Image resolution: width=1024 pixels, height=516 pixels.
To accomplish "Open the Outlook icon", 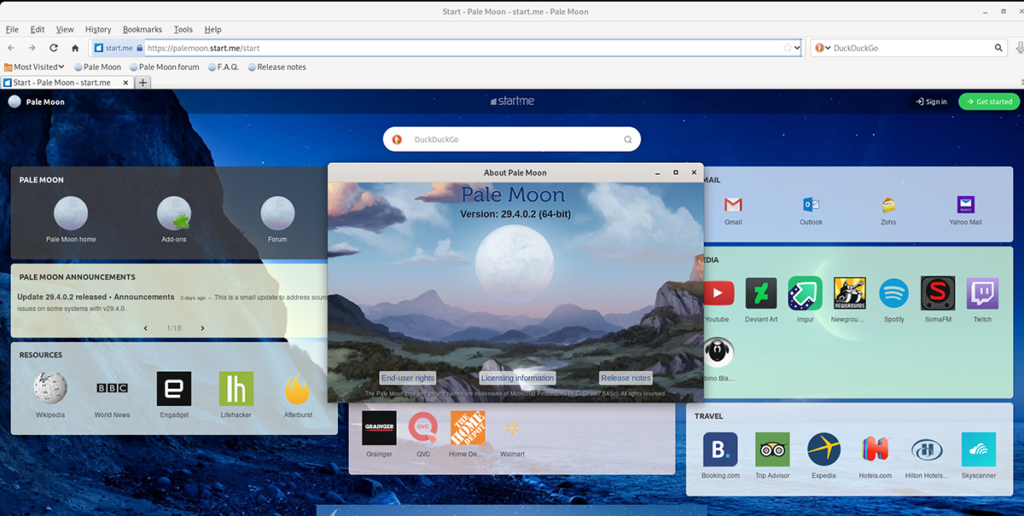I will tap(811, 205).
